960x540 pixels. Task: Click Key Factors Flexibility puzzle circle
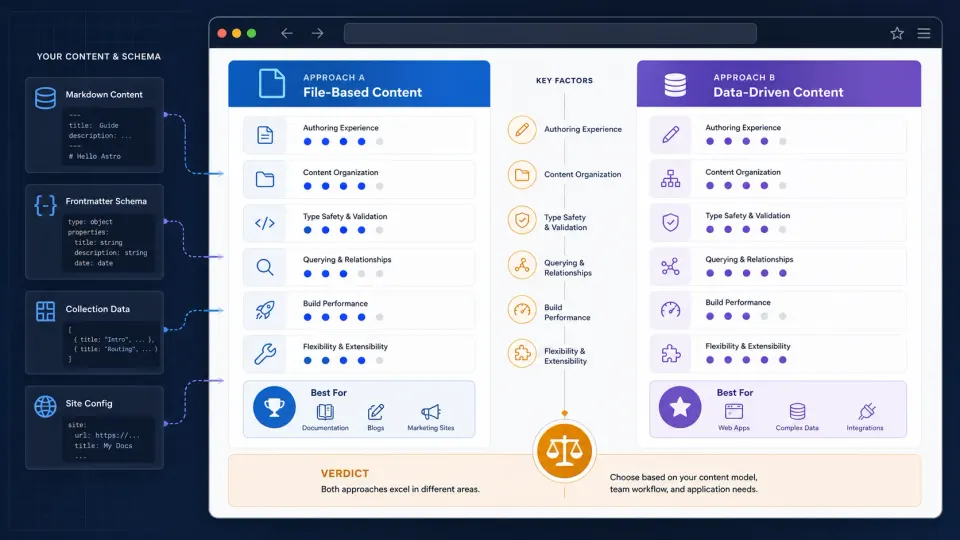pos(522,353)
